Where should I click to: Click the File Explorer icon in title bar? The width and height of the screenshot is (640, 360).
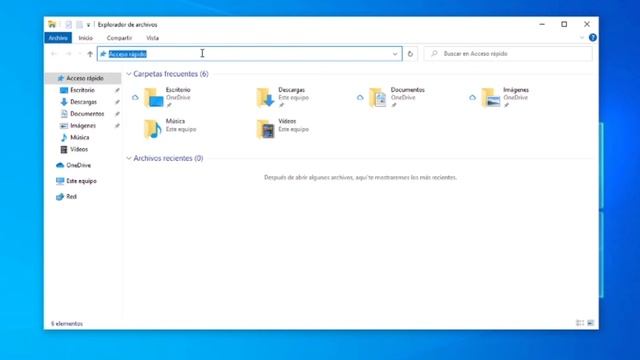[52, 24]
